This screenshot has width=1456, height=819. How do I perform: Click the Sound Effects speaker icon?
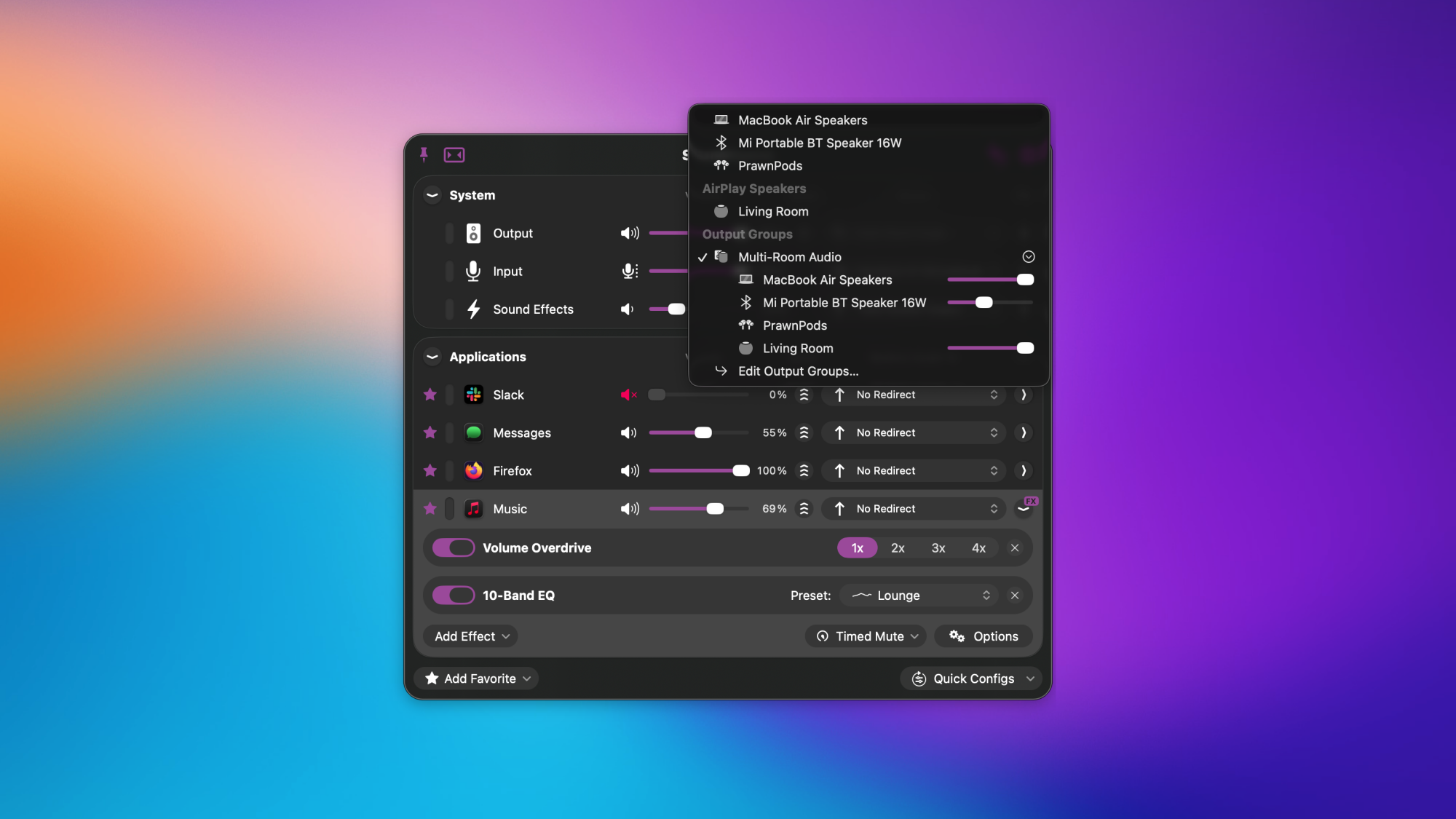628,309
